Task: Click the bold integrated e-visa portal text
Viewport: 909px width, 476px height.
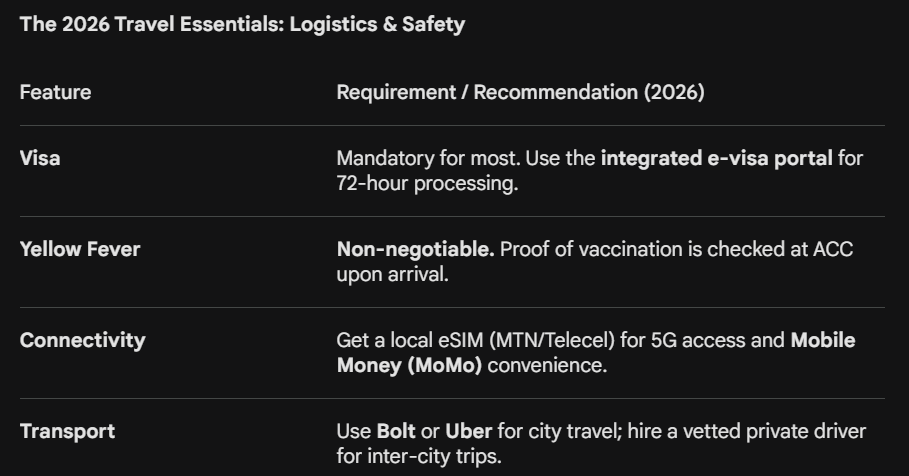Action: [716, 158]
